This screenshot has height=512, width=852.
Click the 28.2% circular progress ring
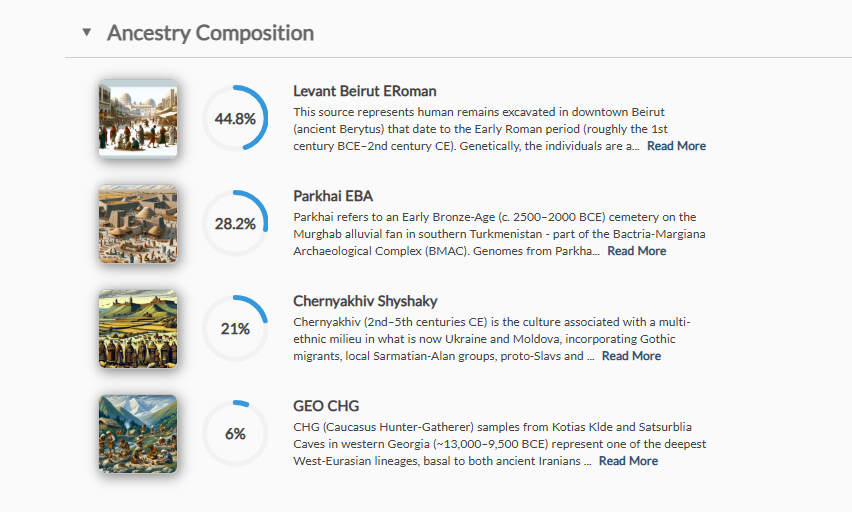235,223
